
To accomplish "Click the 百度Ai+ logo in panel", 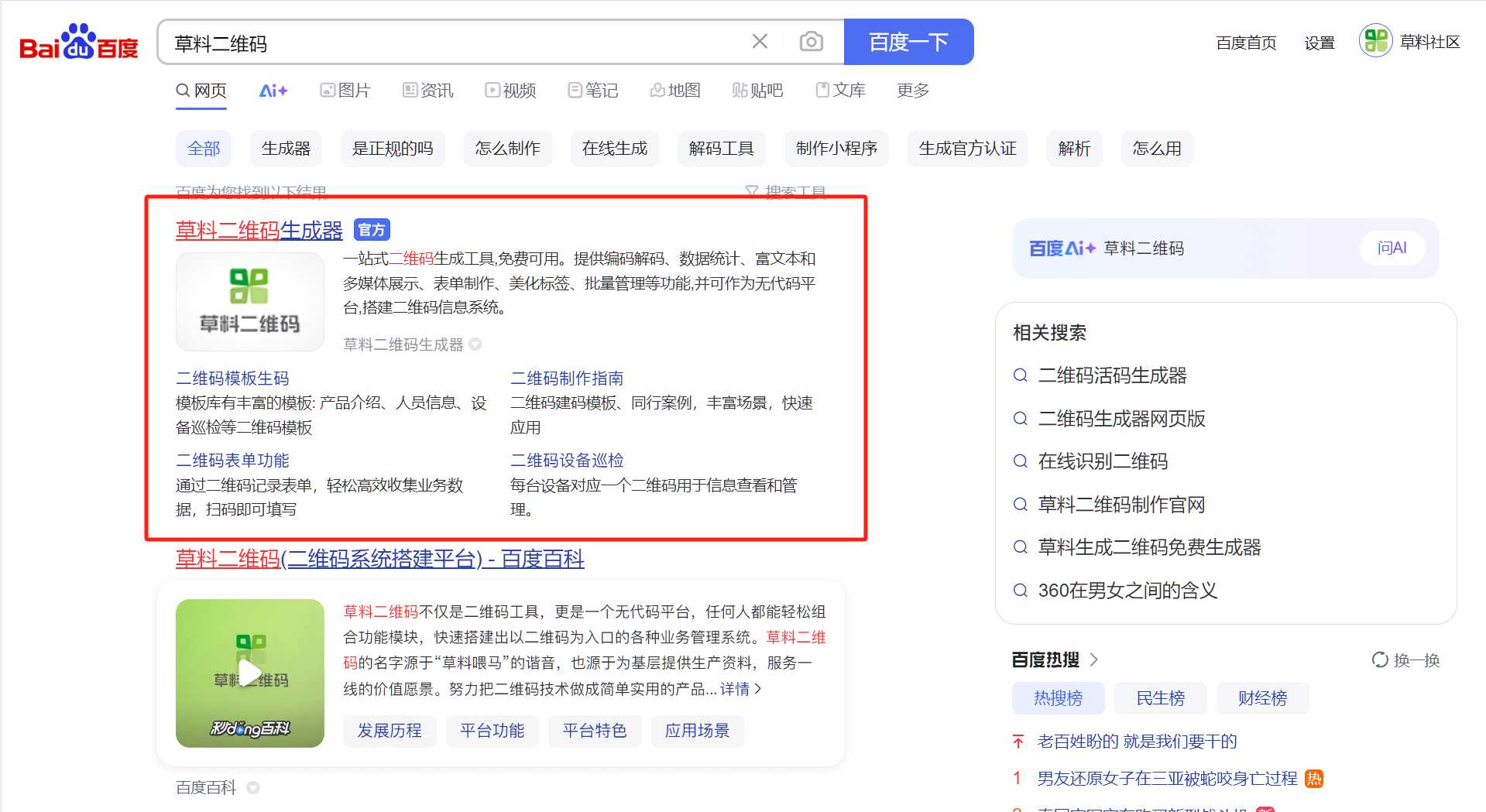I will 1062,248.
